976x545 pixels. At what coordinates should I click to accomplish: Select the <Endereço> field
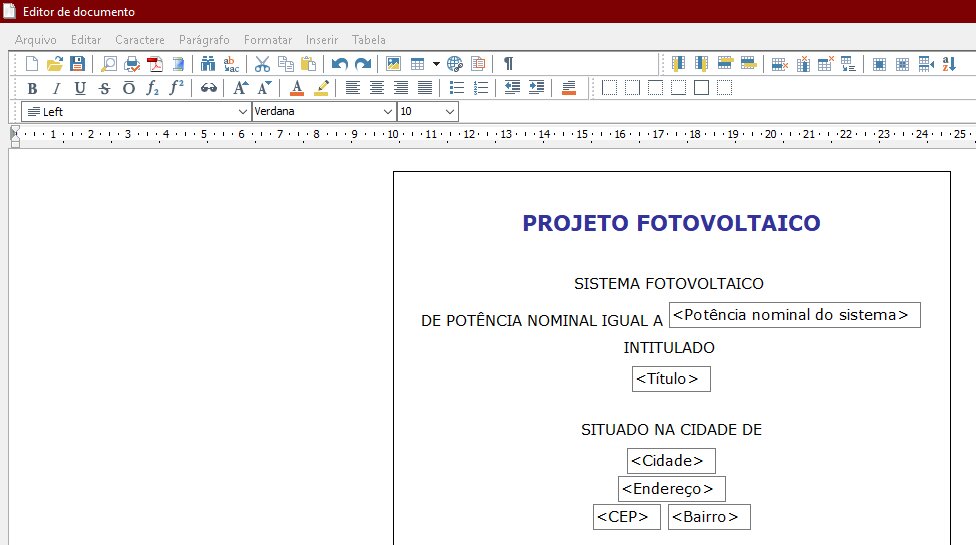[x=672, y=489]
